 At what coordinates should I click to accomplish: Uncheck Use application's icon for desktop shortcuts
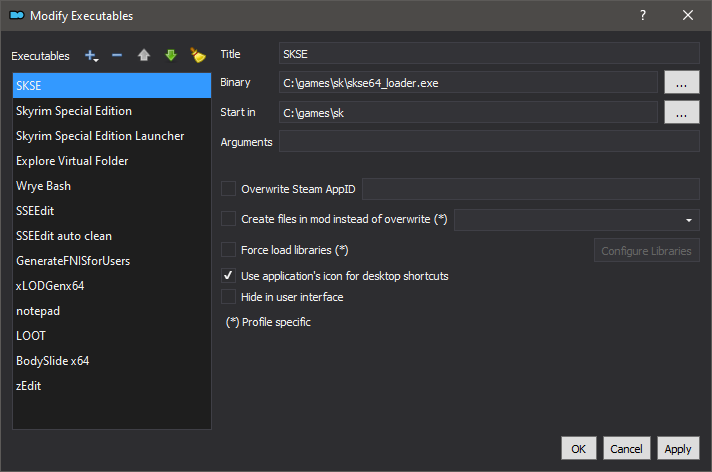click(x=228, y=276)
